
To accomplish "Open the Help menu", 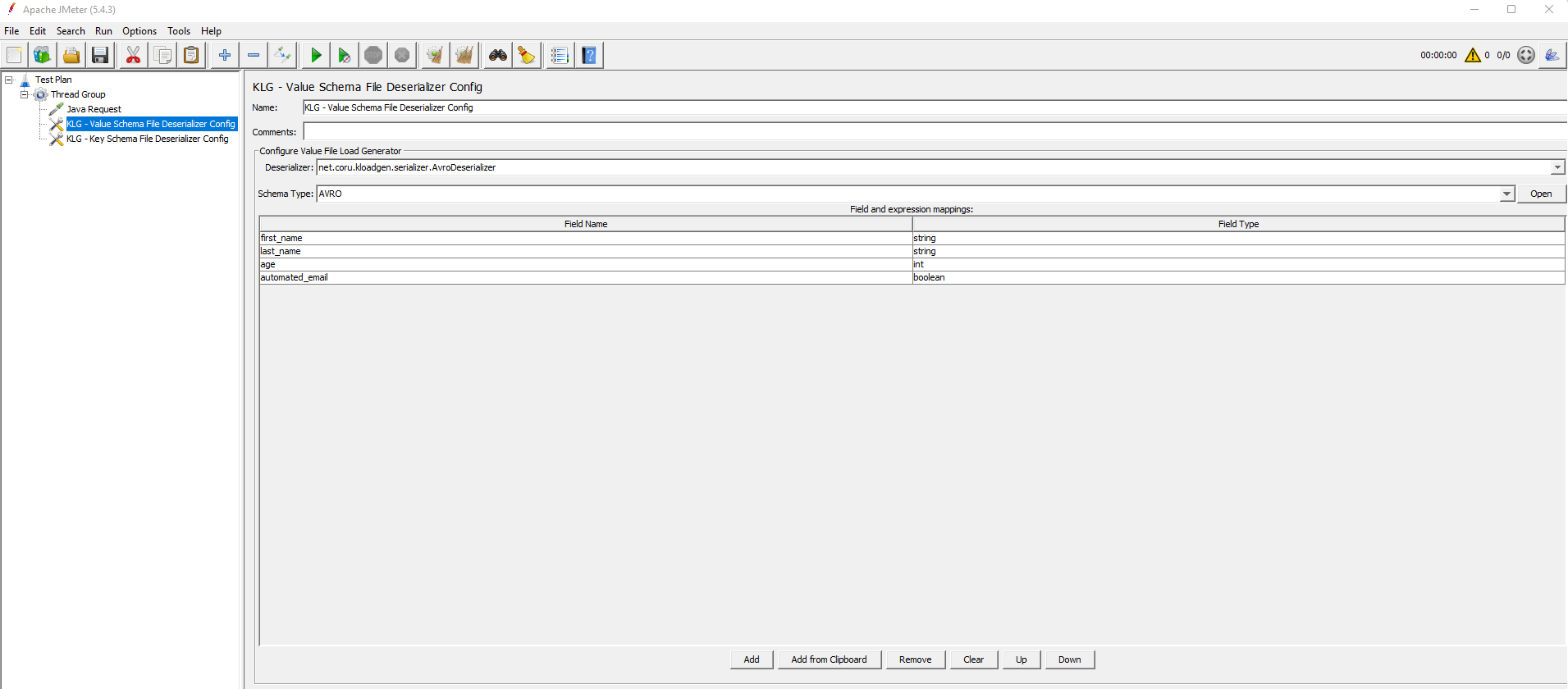I will click(211, 31).
